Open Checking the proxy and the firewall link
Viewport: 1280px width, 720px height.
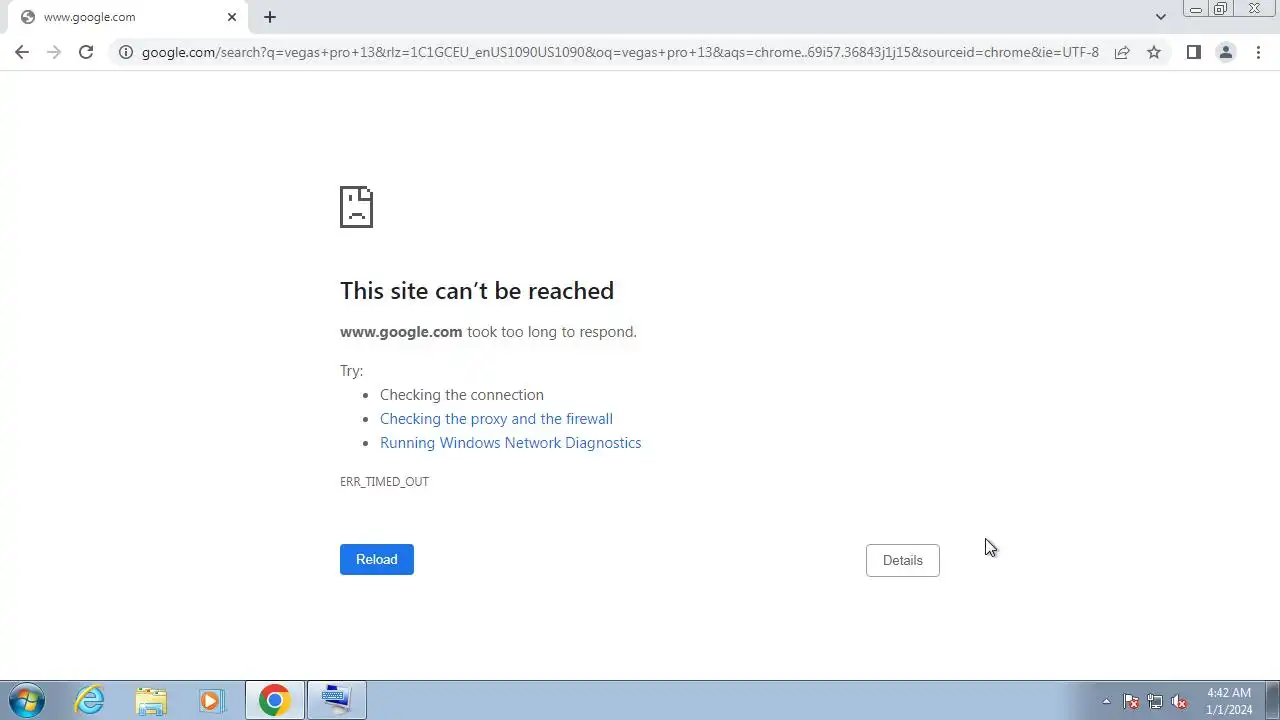pos(496,419)
